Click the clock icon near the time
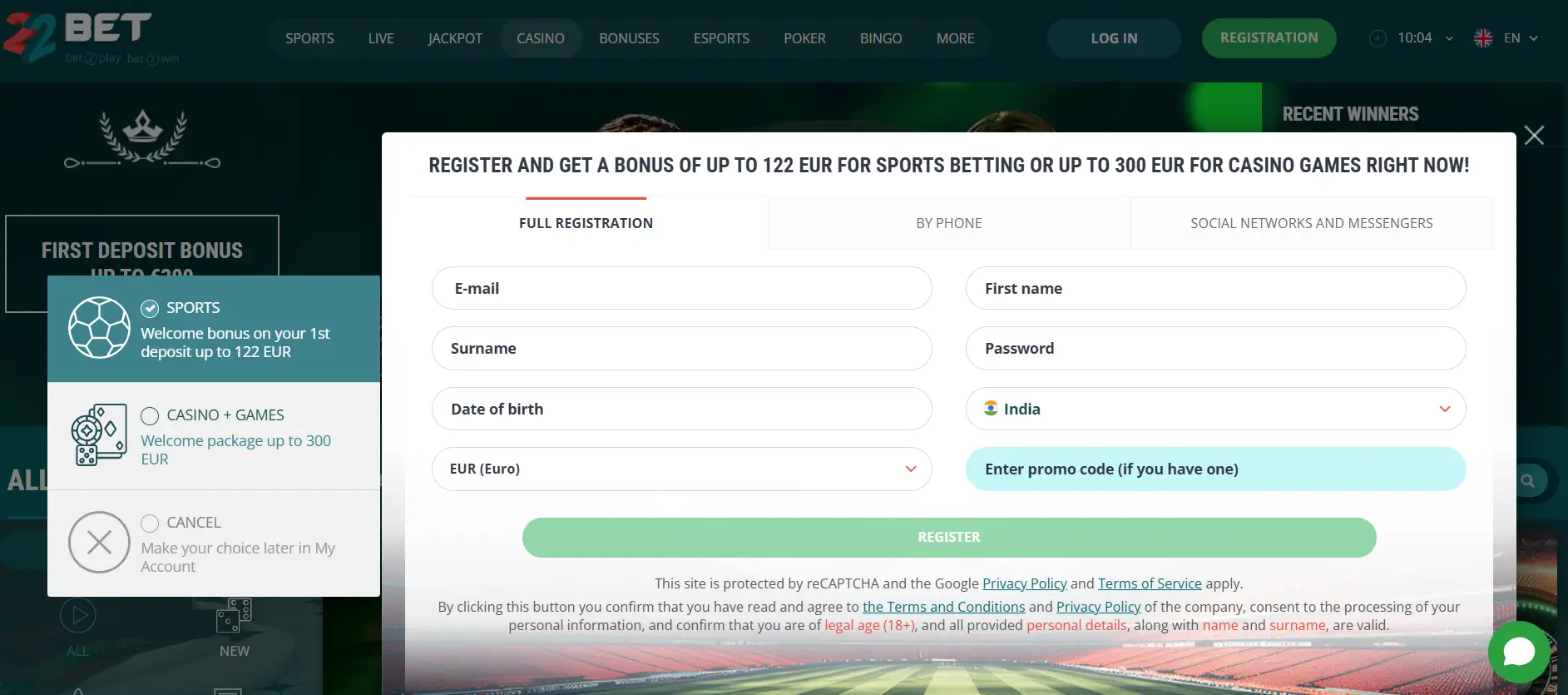The width and height of the screenshot is (1568, 695). (1377, 37)
